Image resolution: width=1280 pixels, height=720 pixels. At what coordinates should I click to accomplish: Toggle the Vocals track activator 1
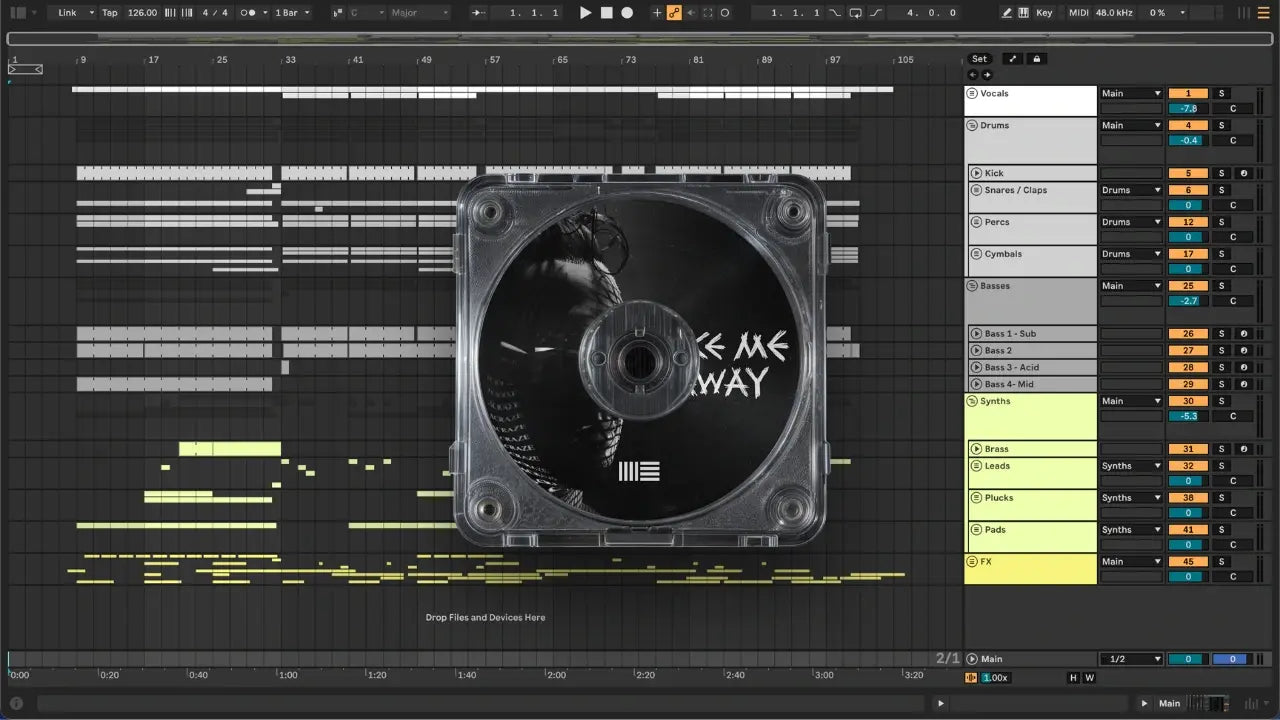(1188, 93)
